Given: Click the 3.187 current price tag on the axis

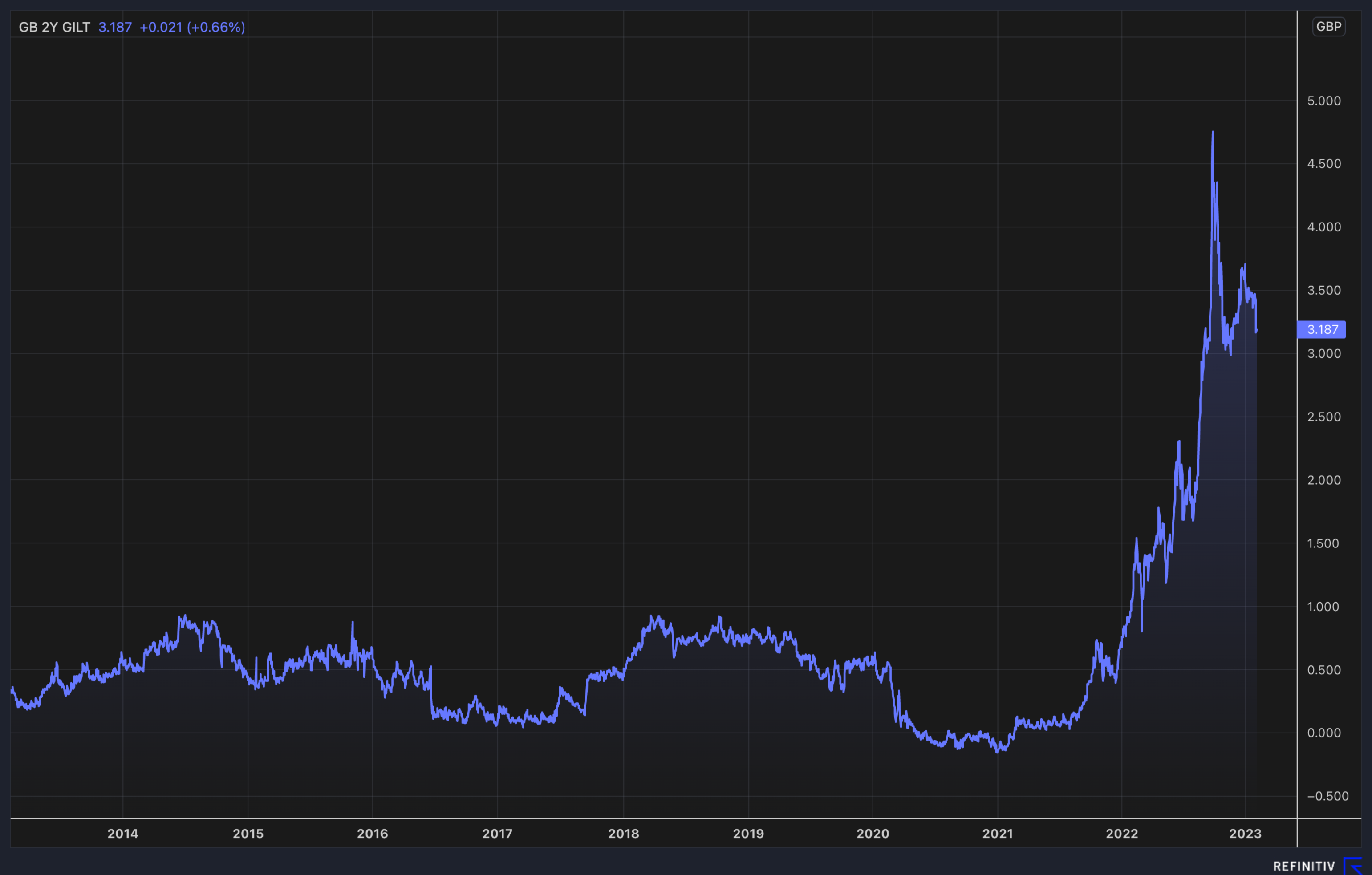Looking at the screenshot, I should click(1321, 329).
